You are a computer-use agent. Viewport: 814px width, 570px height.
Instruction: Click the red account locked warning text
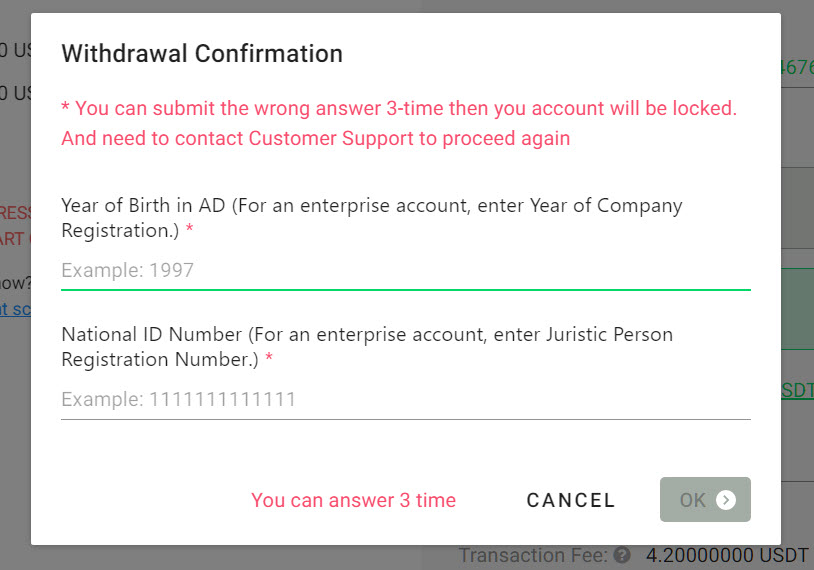pyautogui.click(x=399, y=124)
